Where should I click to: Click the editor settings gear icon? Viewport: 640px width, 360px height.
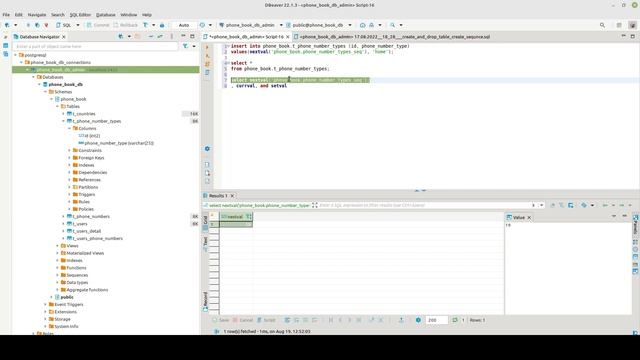[x=207, y=149]
